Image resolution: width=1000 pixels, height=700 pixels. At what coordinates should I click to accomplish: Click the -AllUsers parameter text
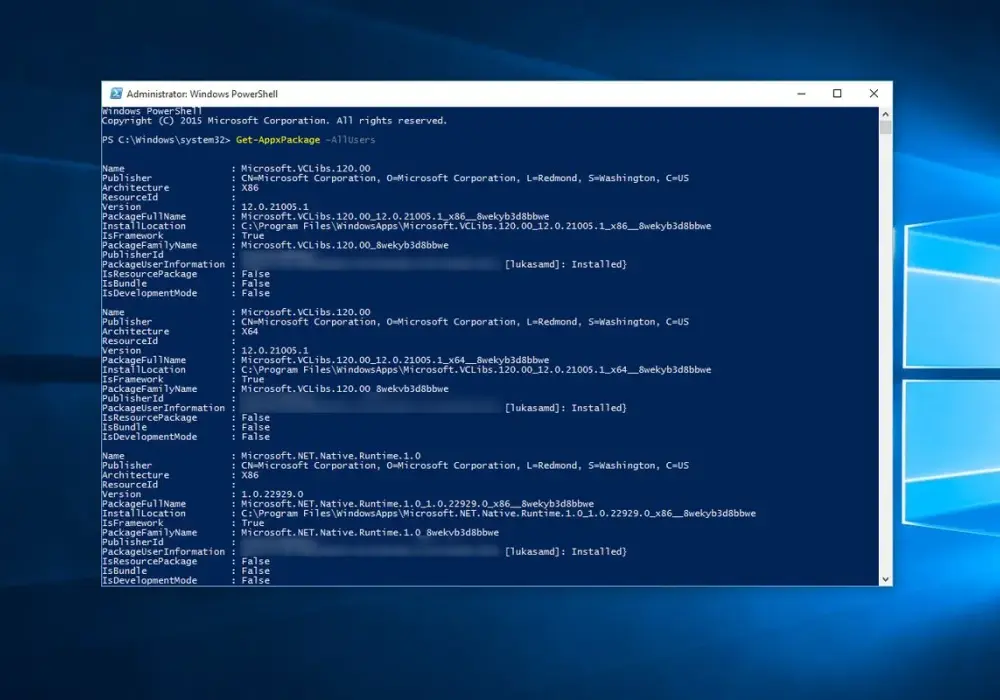pos(350,140)
